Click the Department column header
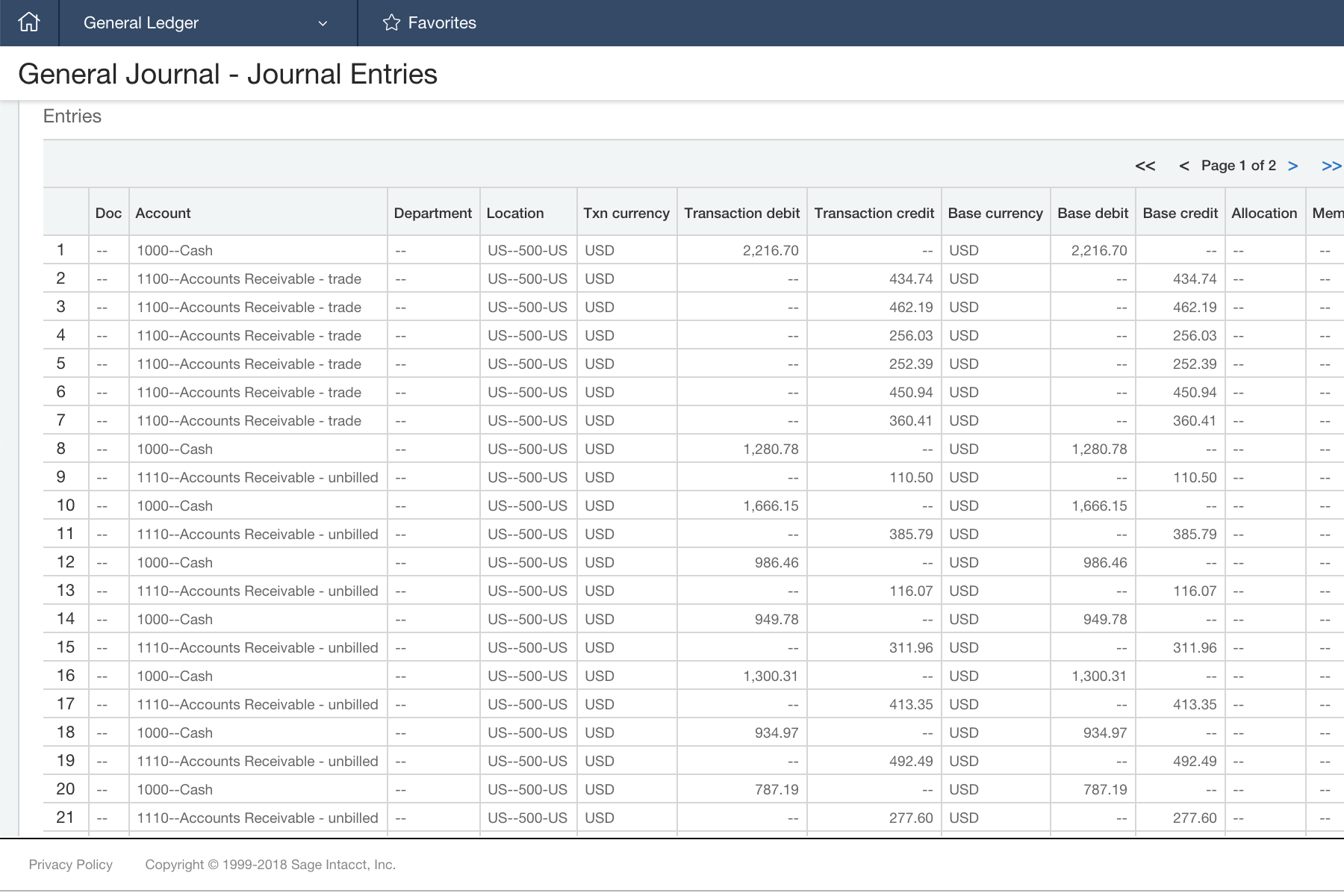This screenshot has height=896, width=1344. pyautogui.click(x=433, y=213)
